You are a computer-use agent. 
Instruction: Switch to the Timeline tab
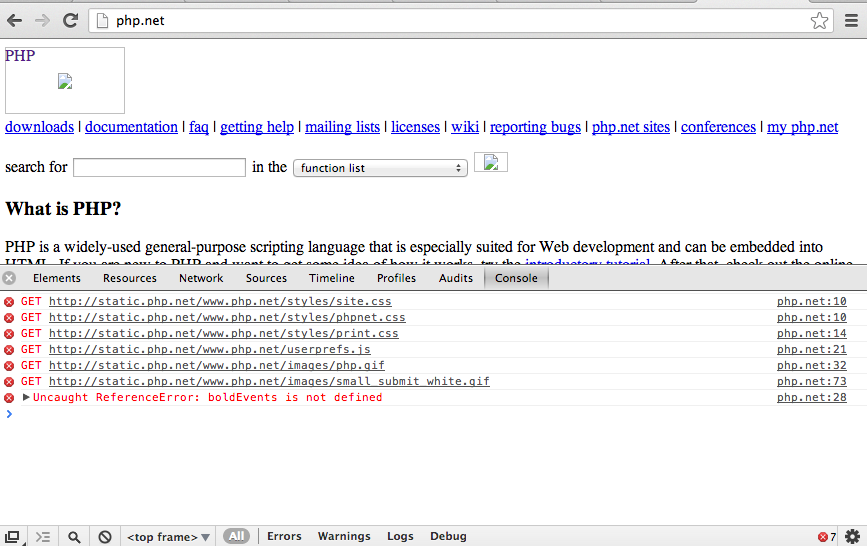tap(332, 278)
